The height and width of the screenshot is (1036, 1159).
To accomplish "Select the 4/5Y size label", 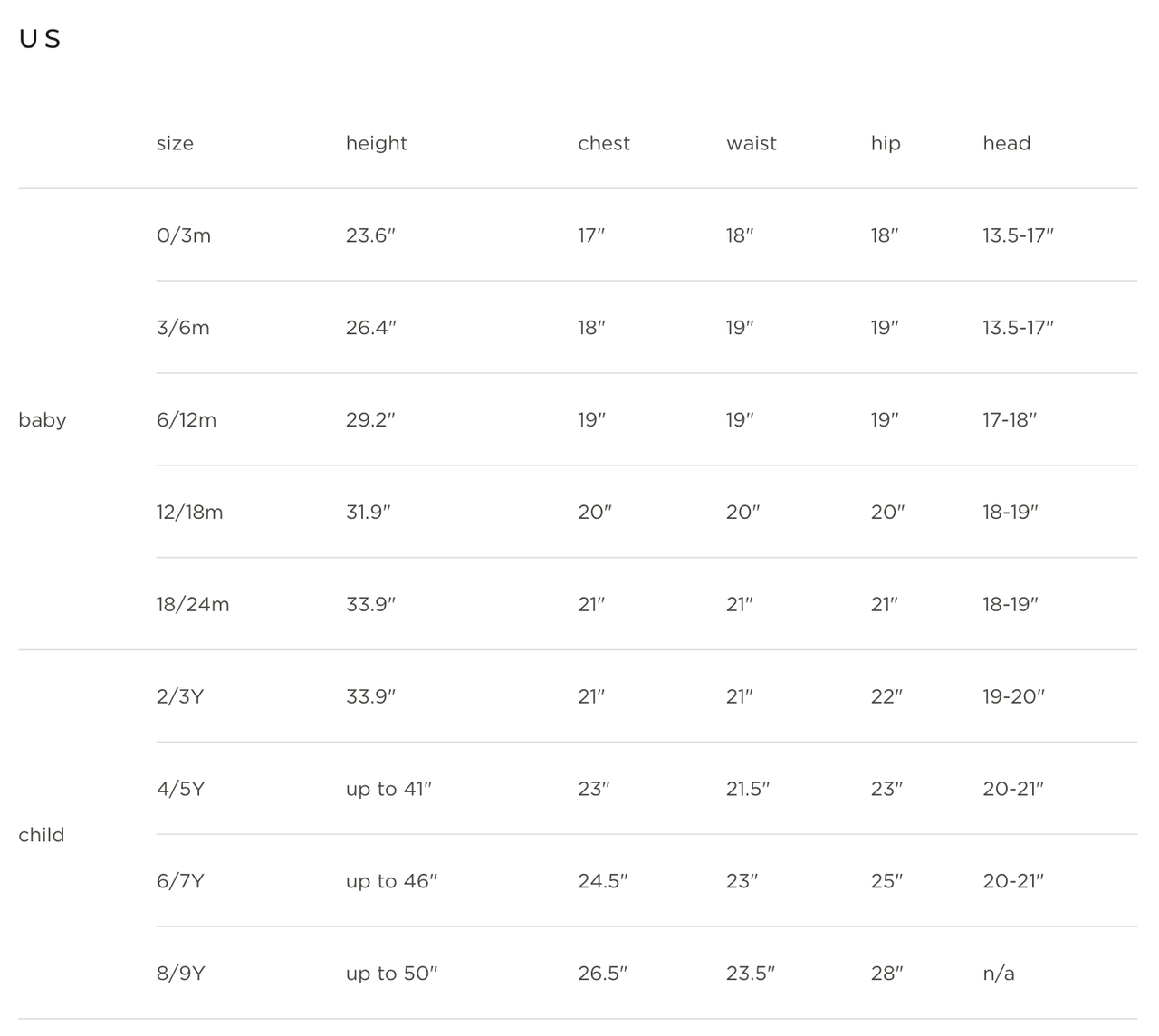I will click(180, 790).
